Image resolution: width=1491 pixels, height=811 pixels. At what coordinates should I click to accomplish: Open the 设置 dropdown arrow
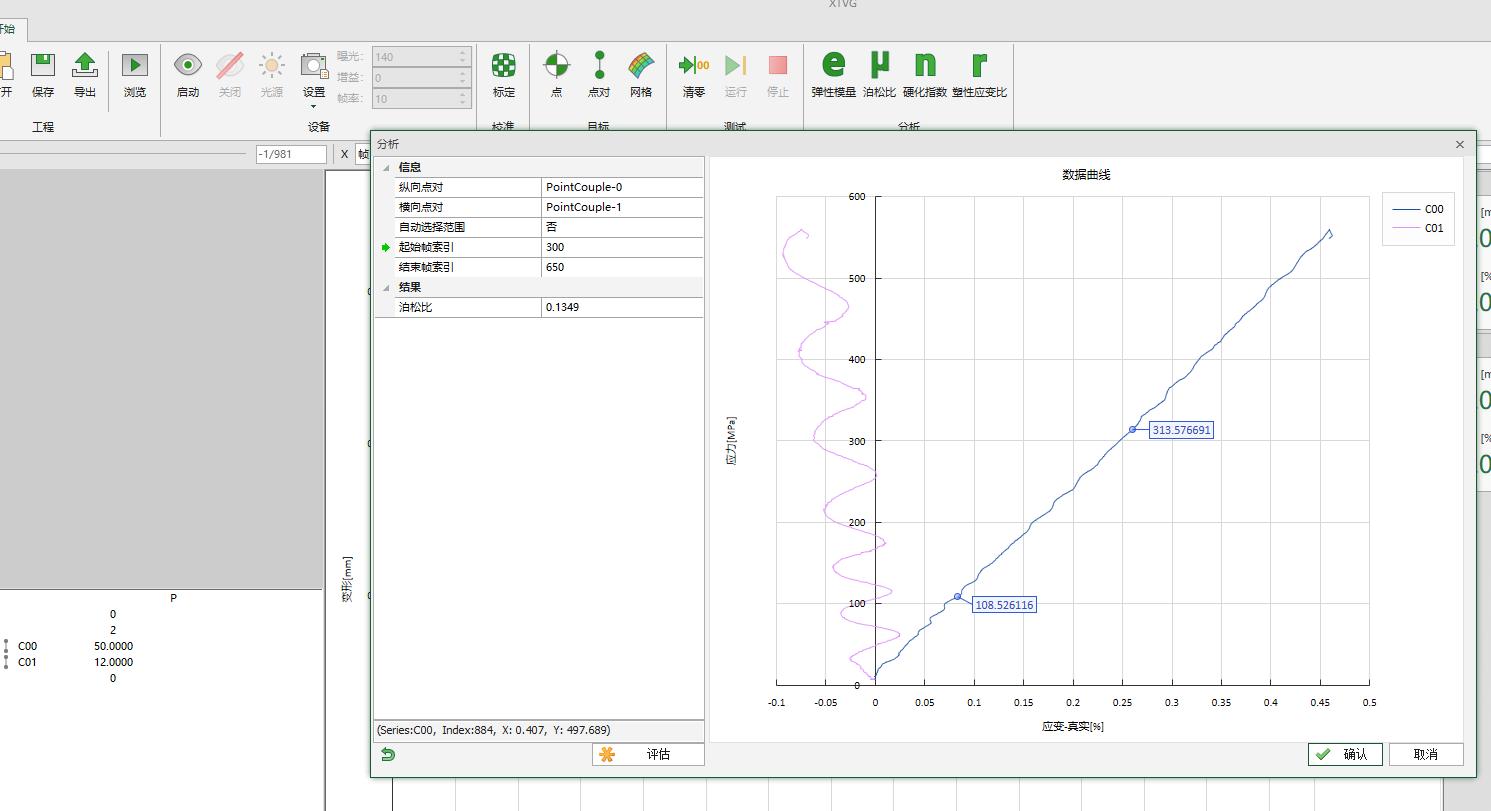point(313,106)
